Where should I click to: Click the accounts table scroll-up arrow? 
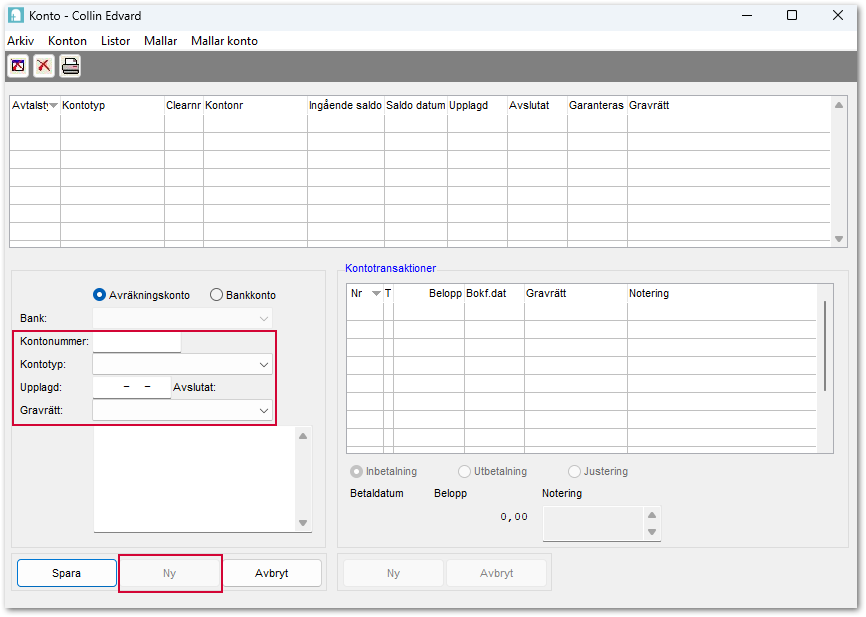[839, 105]
